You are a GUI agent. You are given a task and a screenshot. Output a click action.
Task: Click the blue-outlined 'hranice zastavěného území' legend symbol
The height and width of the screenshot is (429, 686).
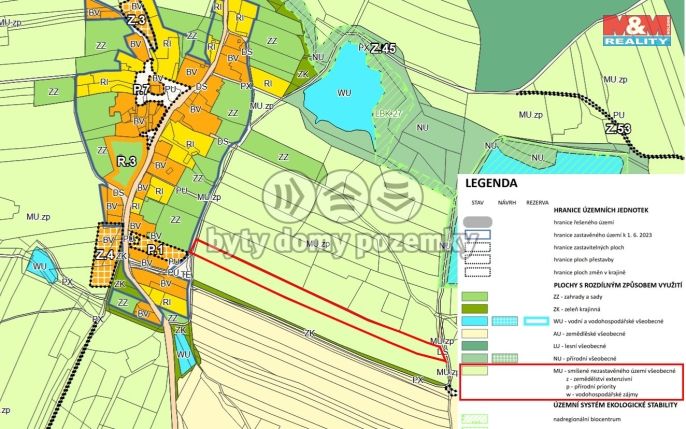(x=476, y=235)
